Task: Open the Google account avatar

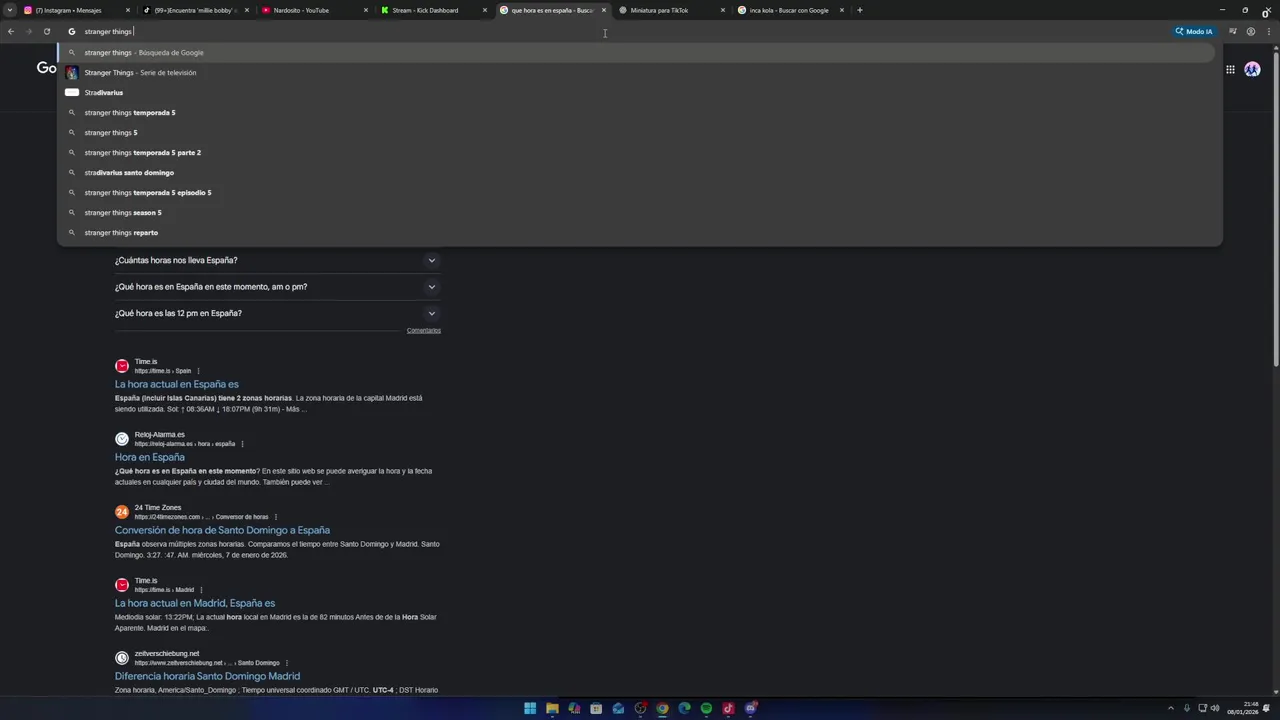Action: (1252, 69)
